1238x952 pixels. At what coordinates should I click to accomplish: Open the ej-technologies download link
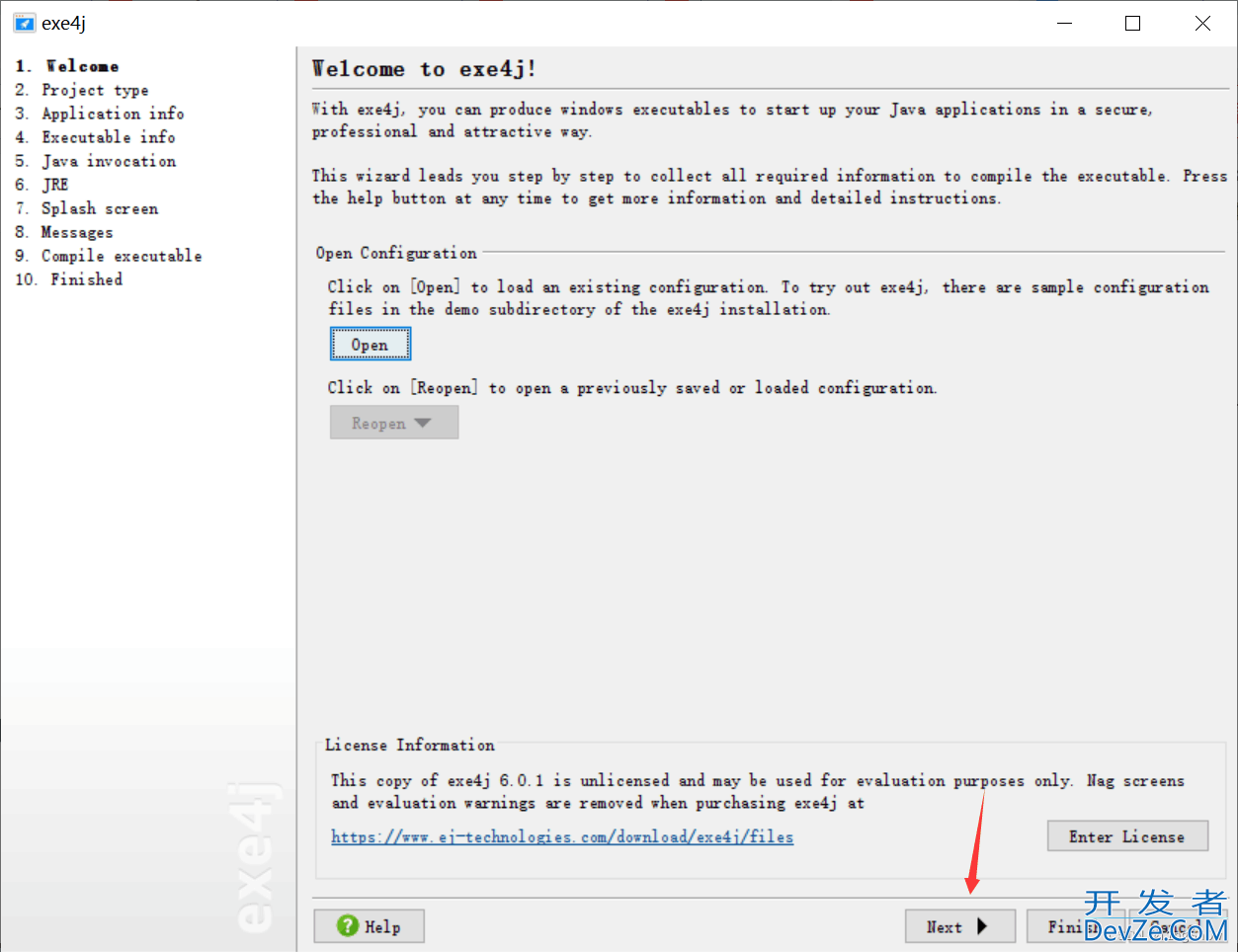click(562, 836)
